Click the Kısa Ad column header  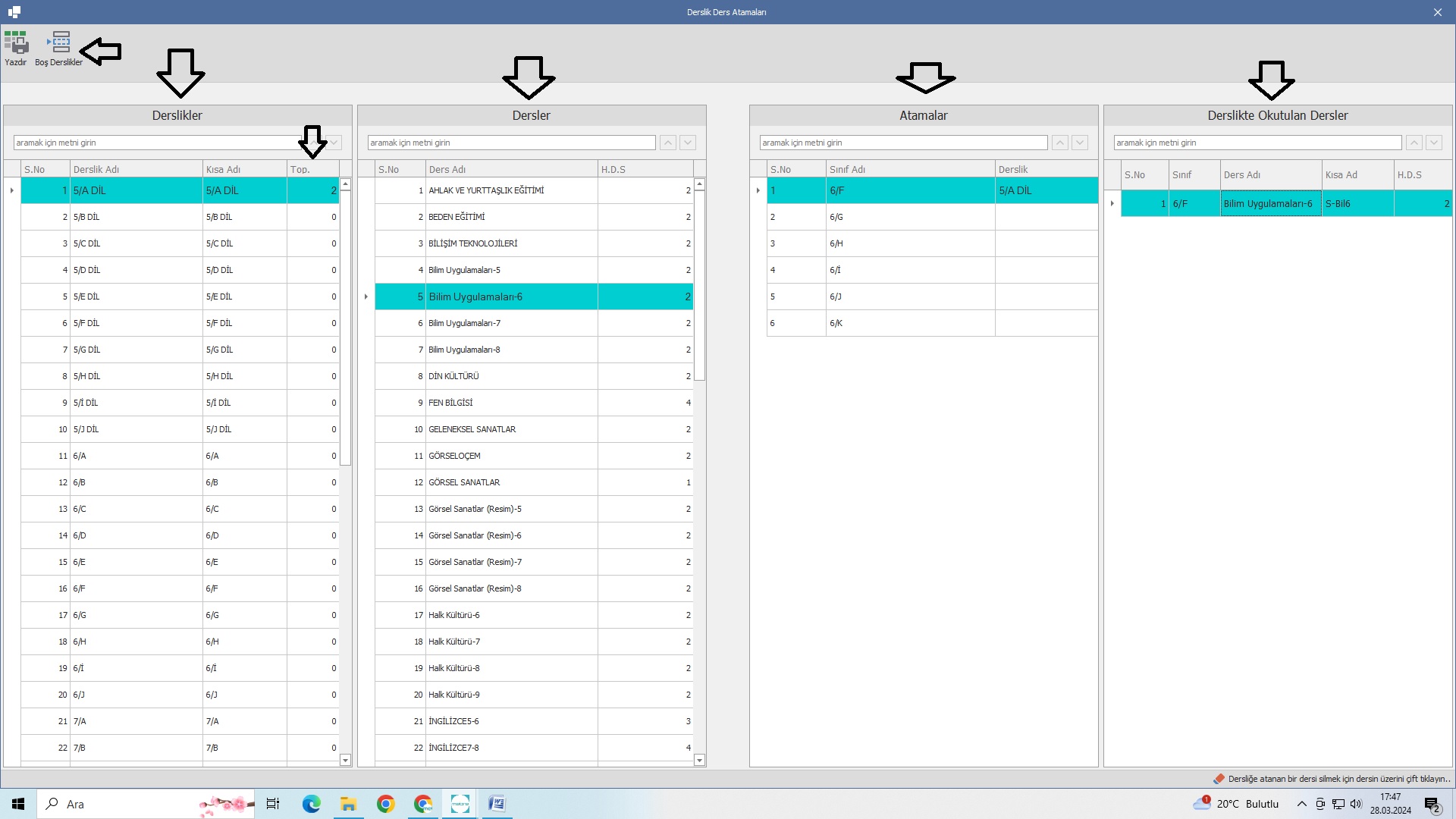[1358, 174]
